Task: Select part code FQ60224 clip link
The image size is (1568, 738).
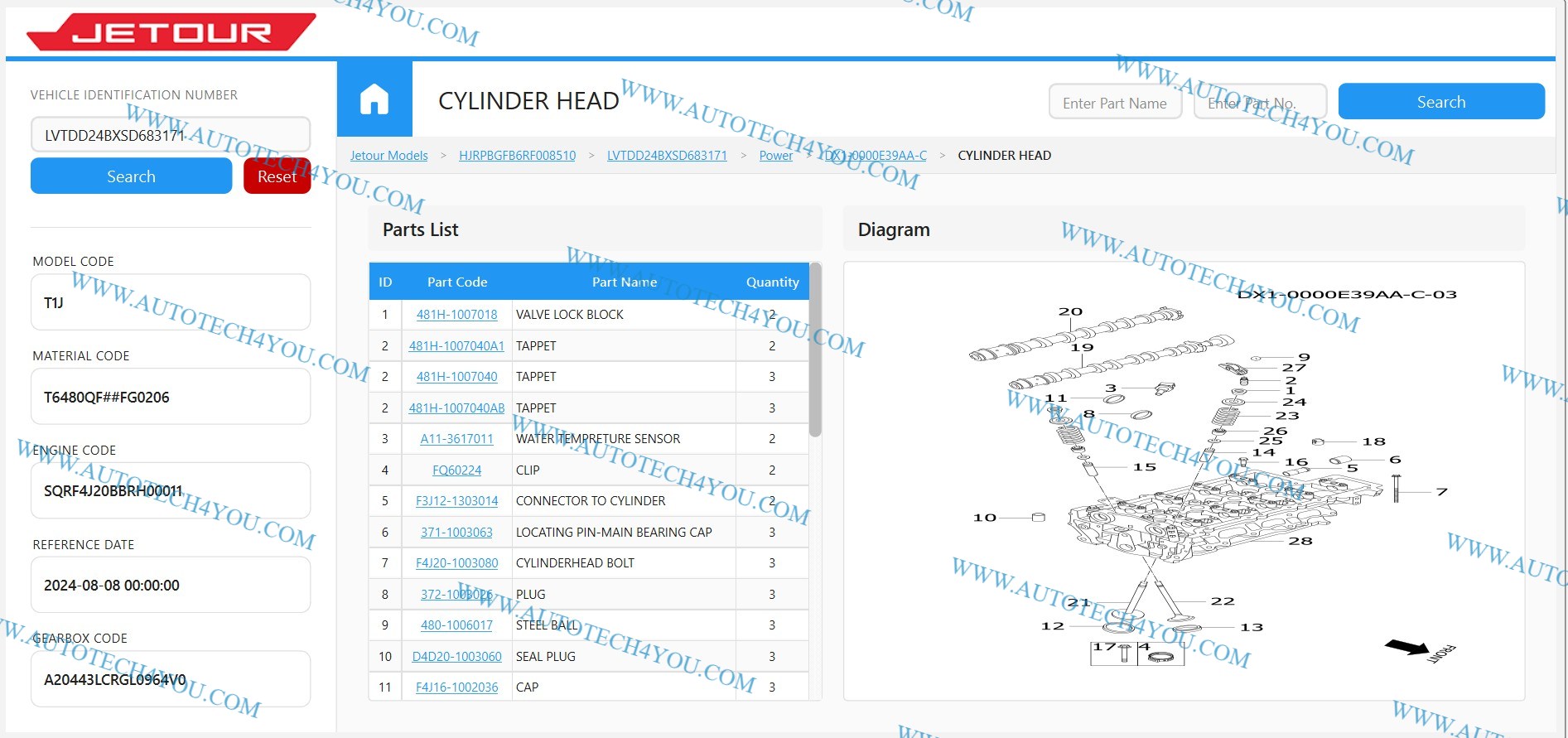Action: (456, 470)
